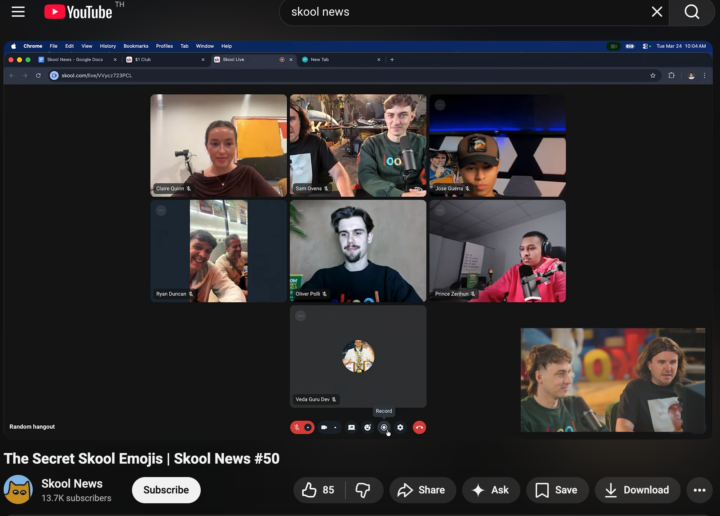The image size is (720, 516).
Task: Open the Chrome menu in menu bar
Action: [x=33, y=46]
